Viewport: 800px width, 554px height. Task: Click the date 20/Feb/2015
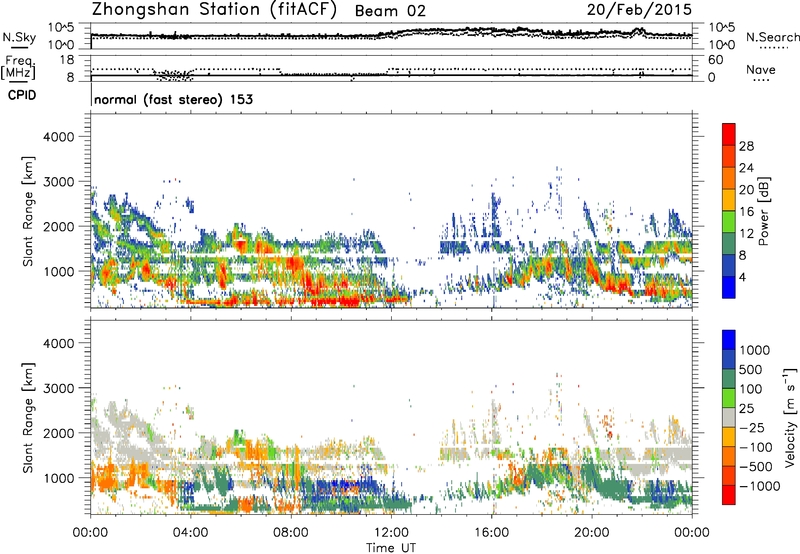point(639,10)
